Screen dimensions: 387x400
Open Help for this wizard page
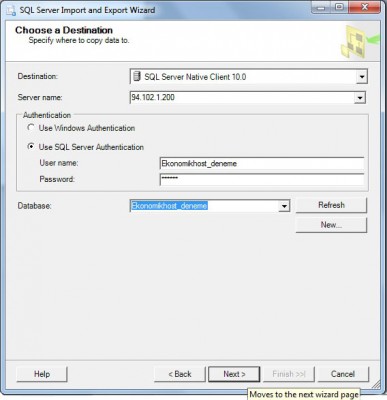42,374
